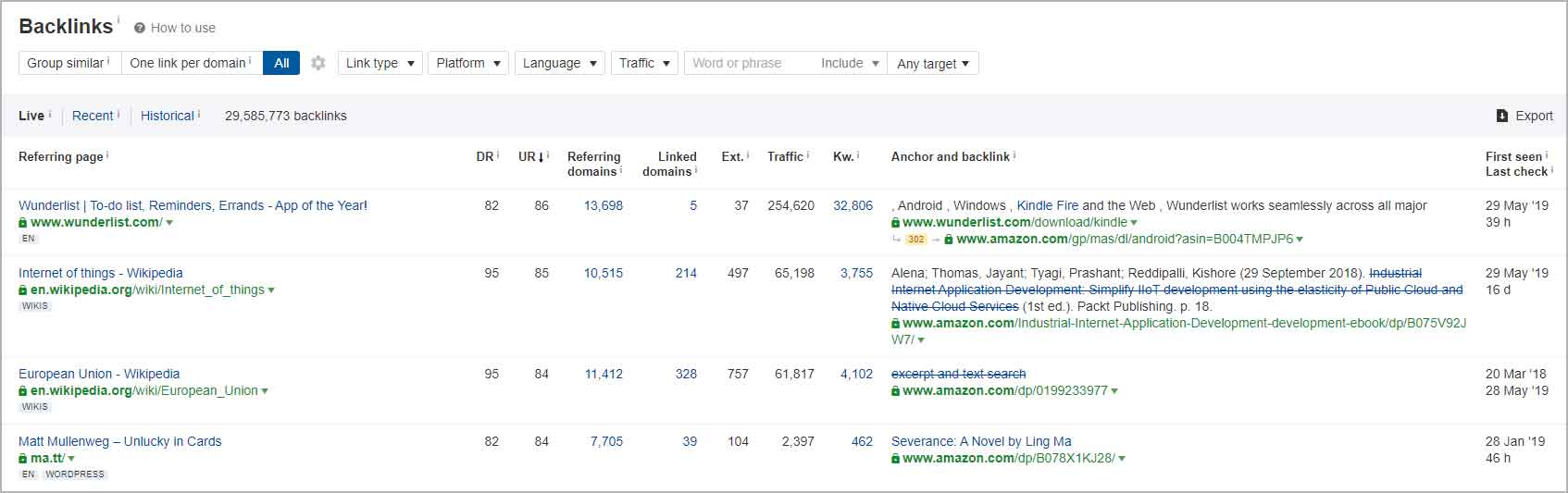Click the Export button
Image resolution: width=1568 pixels, height=493 pixels.
[1524, 116]
